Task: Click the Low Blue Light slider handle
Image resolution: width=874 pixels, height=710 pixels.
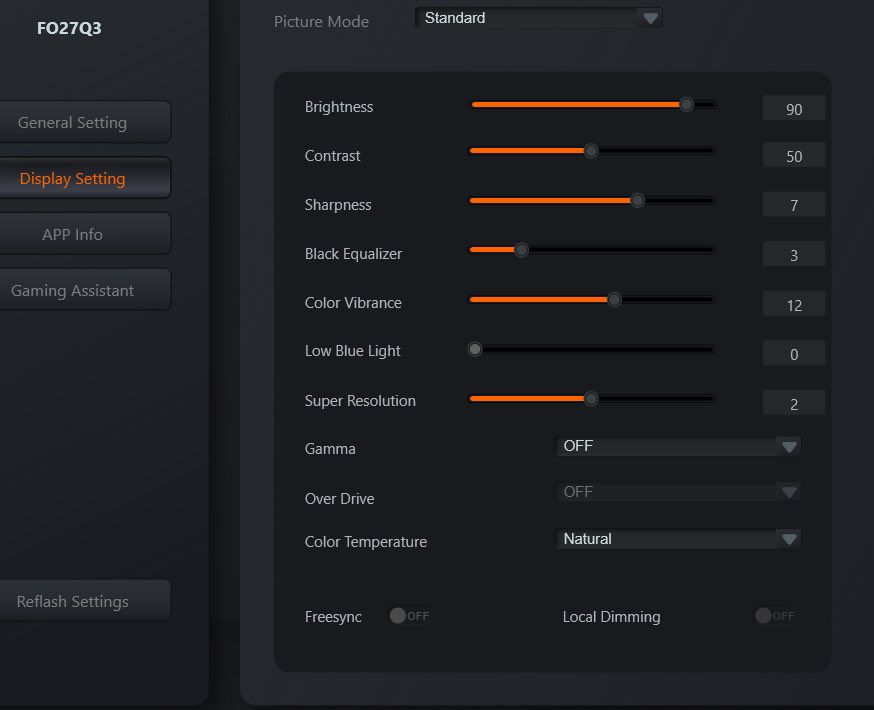Action: (475, 349)
